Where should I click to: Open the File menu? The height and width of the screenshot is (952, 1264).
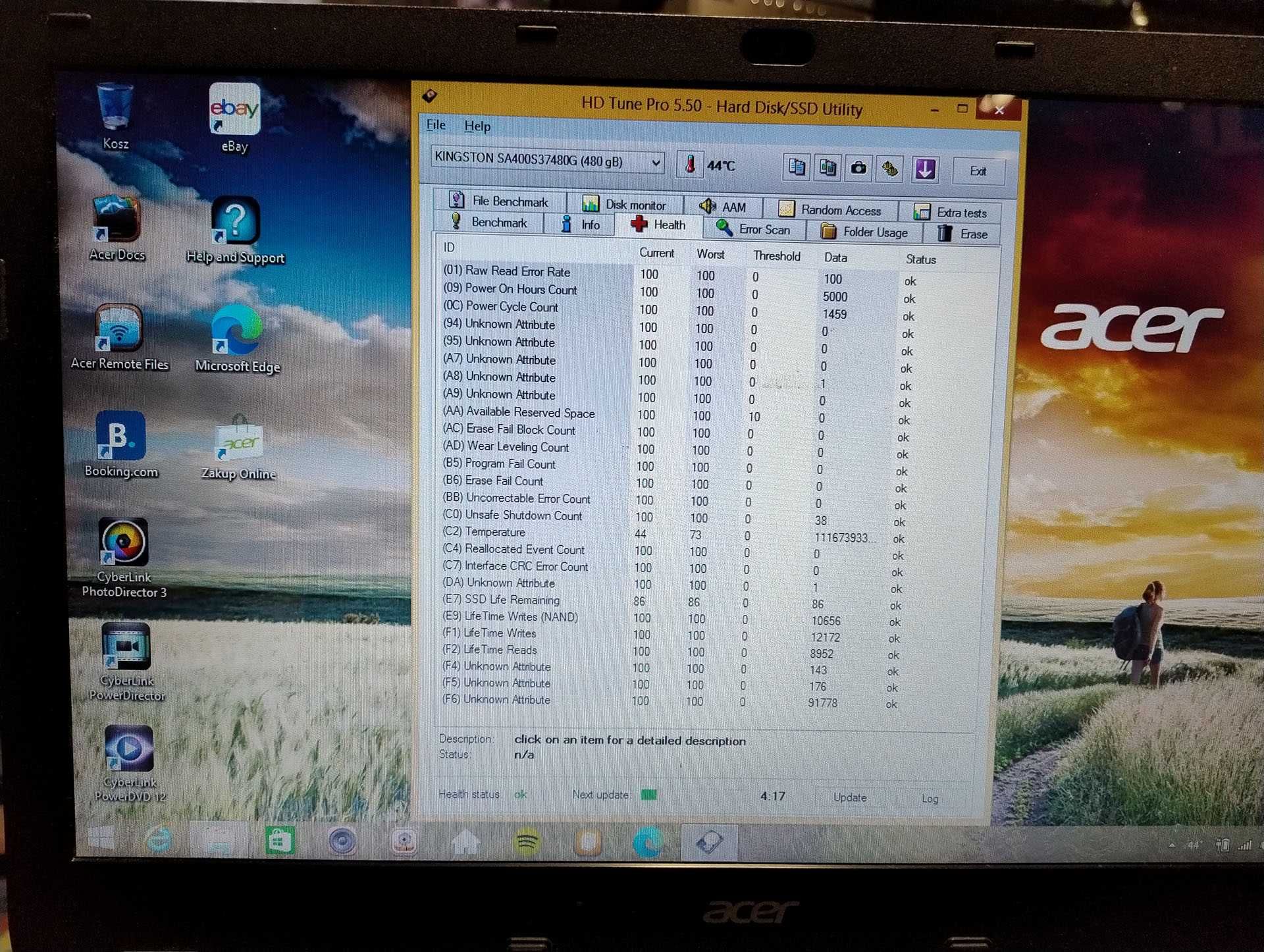436,124
